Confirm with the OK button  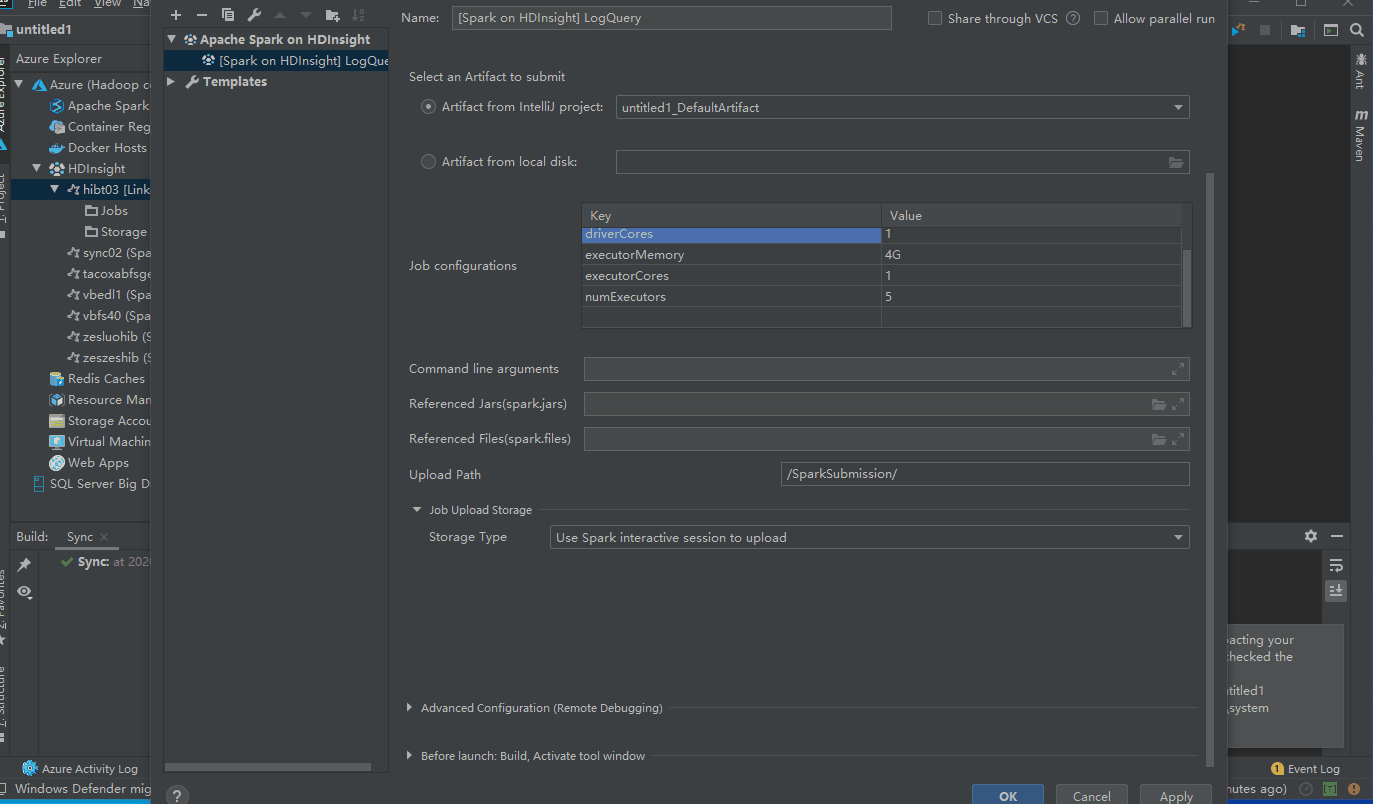click(1007, 795)
